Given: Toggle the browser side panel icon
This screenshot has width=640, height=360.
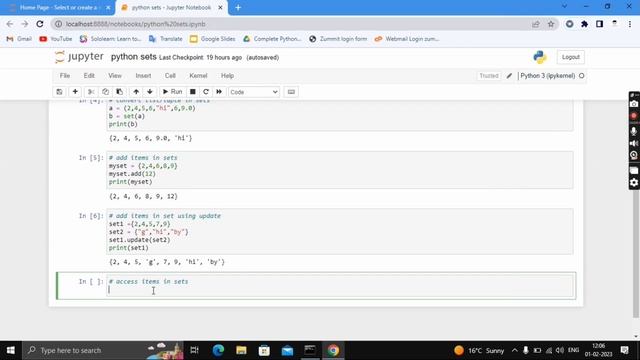Looking at the screenshot, I should [x=599, y=24].
